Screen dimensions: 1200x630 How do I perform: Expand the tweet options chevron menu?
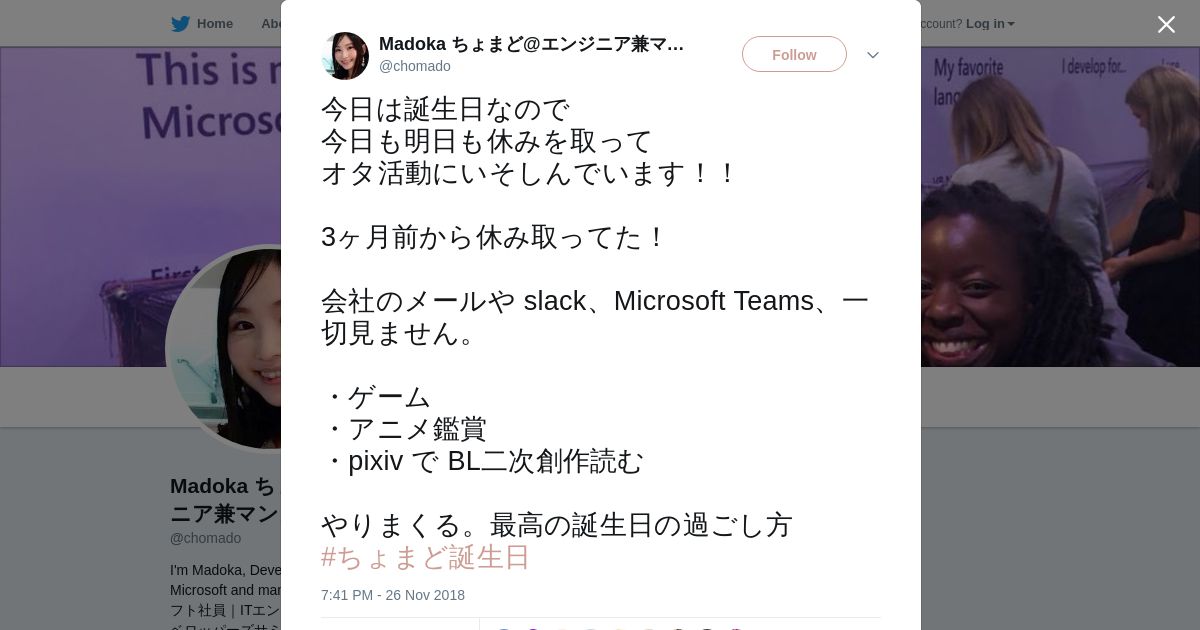[872, 55]
